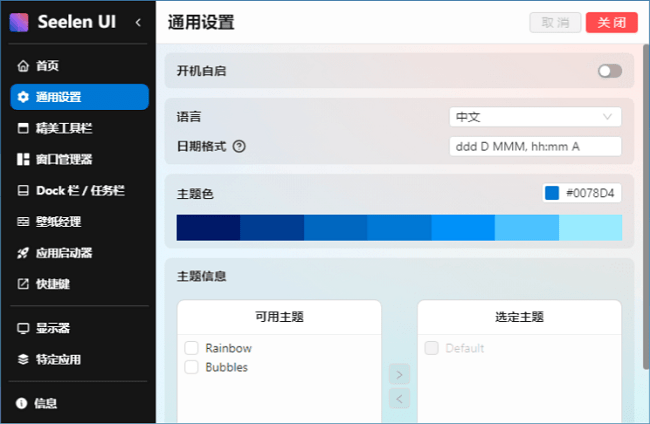Collapse the Seelen UI sidebar with the chevron

click(x=138, y=21)
